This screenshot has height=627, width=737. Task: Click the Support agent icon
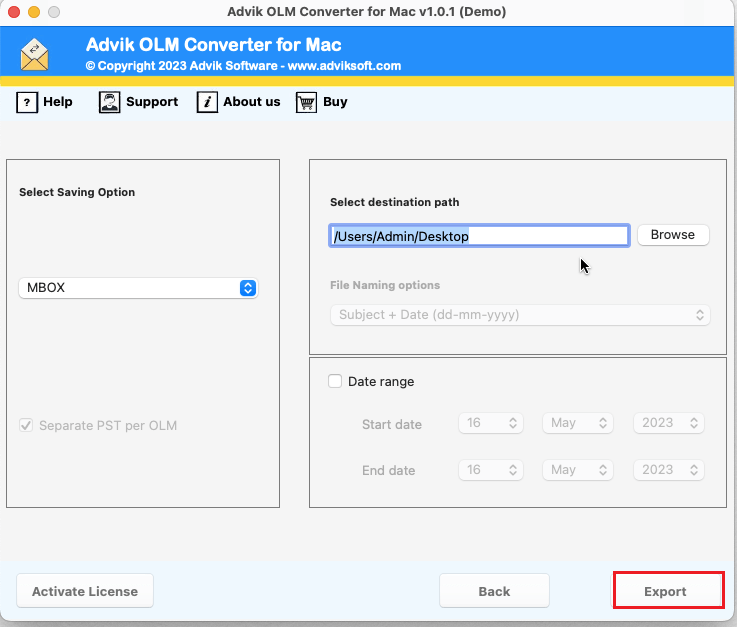pyautogui.click(x=110, y=102)
